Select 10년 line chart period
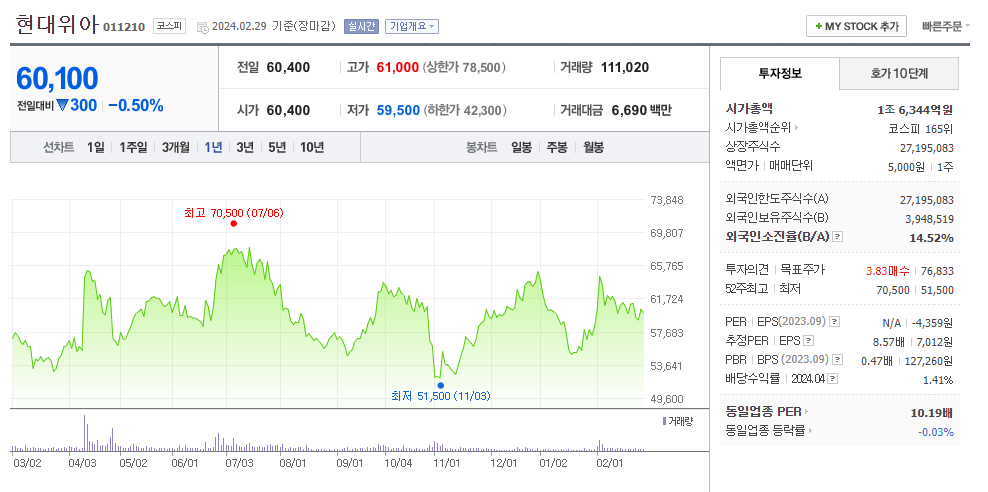The image size is (988, 492). coord(312,147)
